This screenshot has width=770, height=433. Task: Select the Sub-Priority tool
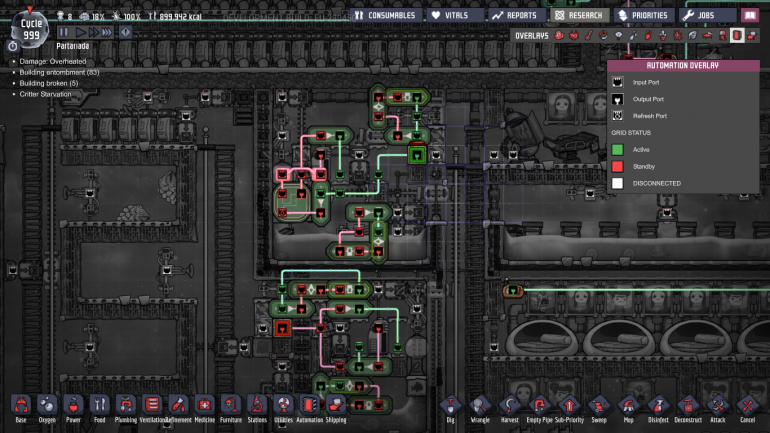tap(569, 408)
